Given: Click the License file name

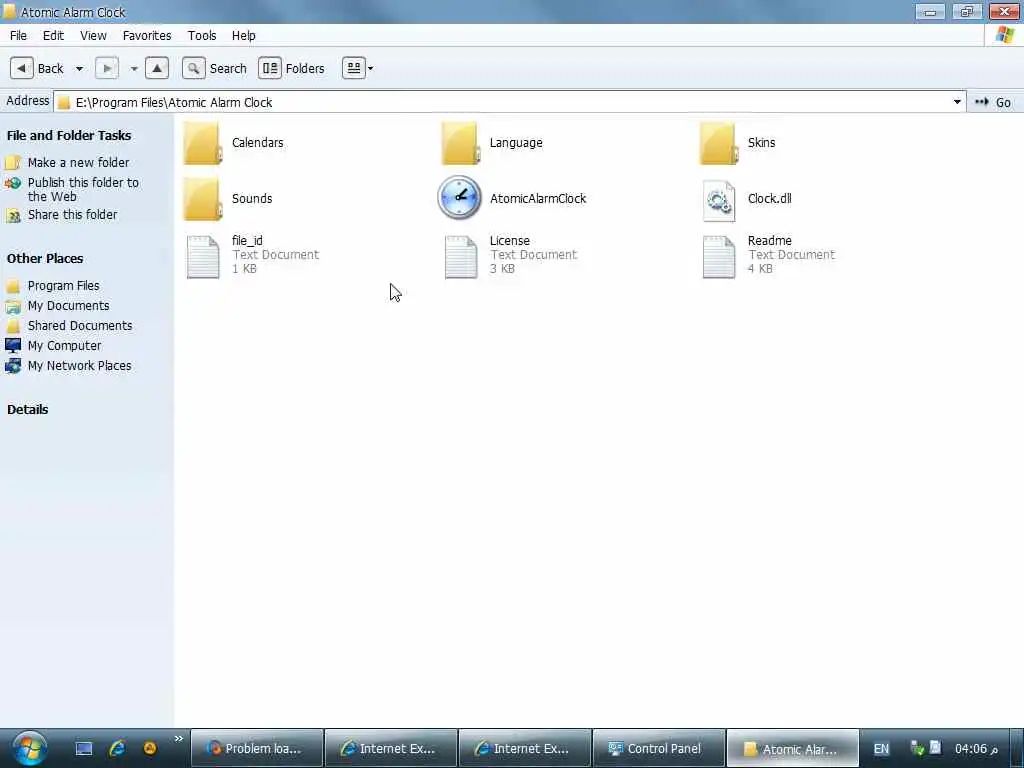Looking at the screenshot, I should [509, 240].
